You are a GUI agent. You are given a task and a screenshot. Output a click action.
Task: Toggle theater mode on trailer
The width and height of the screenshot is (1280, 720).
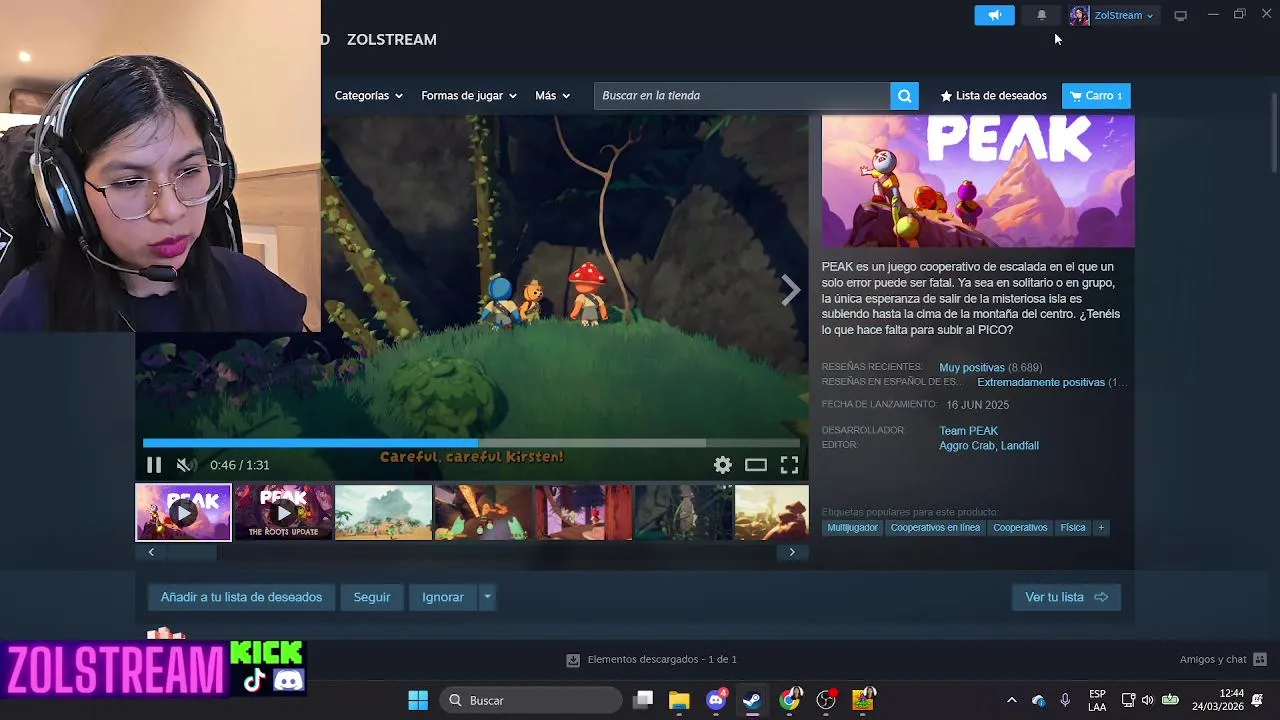756,464
